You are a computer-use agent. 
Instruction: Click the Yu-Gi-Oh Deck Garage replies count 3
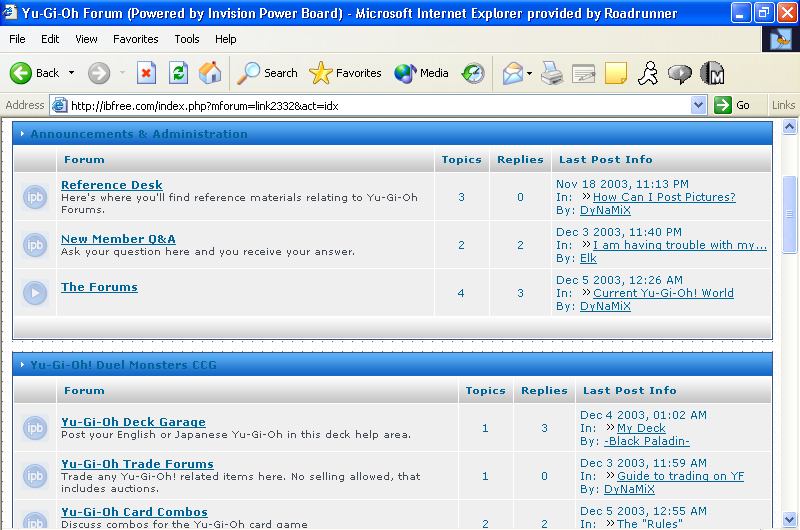(544, 428)
